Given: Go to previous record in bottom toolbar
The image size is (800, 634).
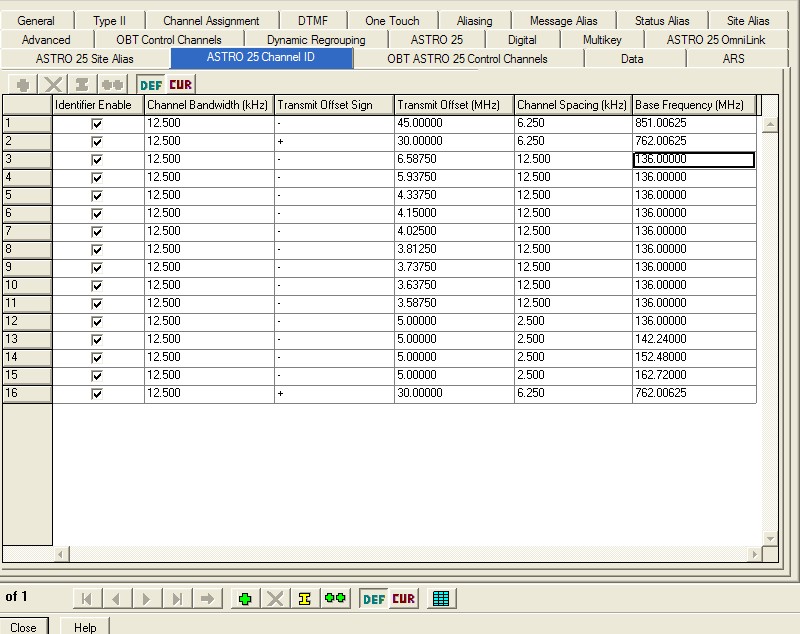Looking at the screenshot, I should click(116, 598).
